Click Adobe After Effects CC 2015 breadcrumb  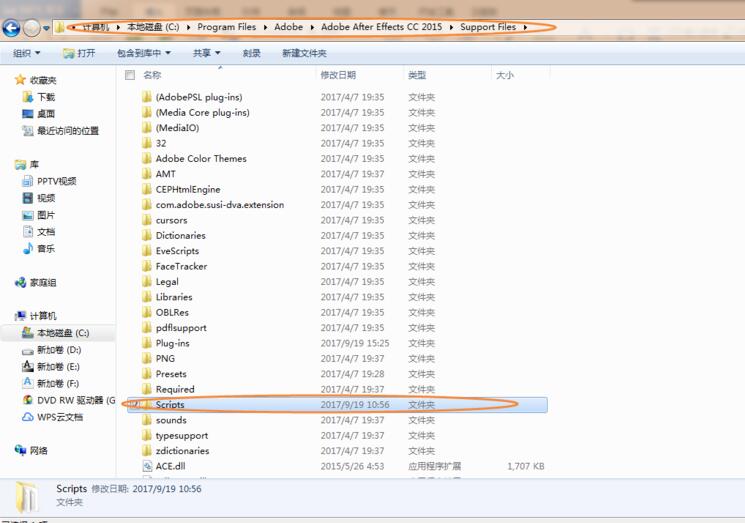point(382,27)
